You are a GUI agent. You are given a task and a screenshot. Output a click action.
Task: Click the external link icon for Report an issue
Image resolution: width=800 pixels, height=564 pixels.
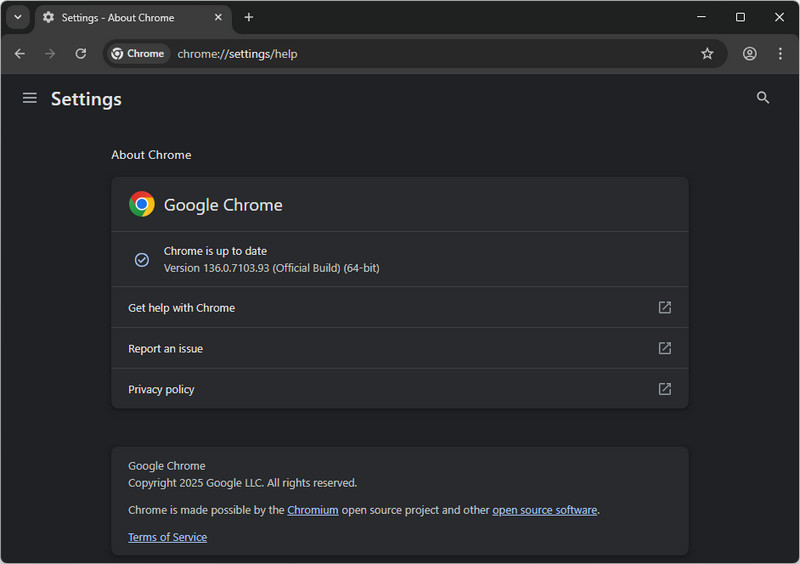pos(664,348)
